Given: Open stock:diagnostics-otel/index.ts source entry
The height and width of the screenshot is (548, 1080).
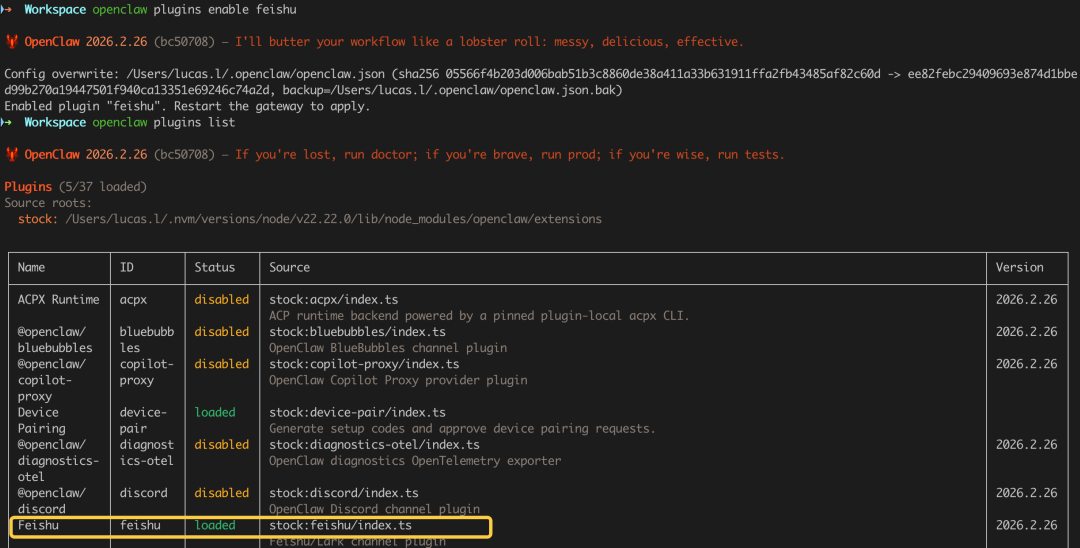Looking at the screenshot, I should tap(374, 445).
